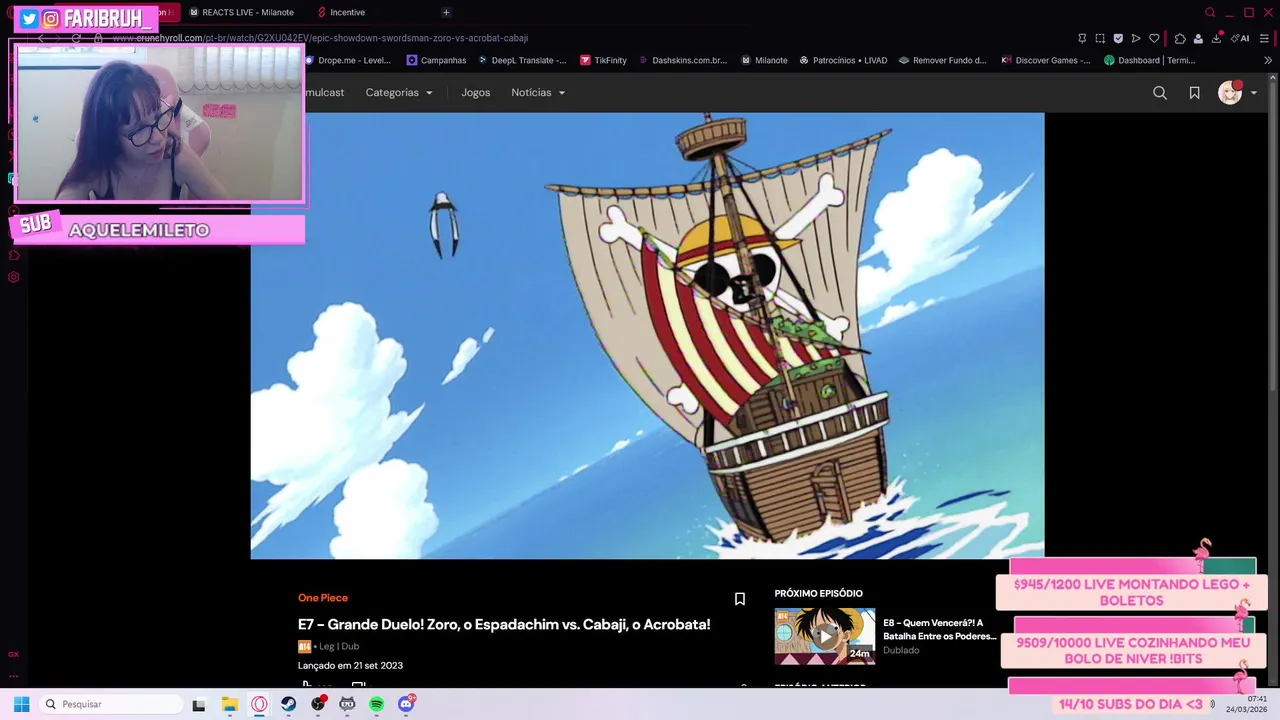Open the cat-face app in taskbar
Image resolution: width=1280 pixels, height=720 pixels.
(x=347, y=704)
